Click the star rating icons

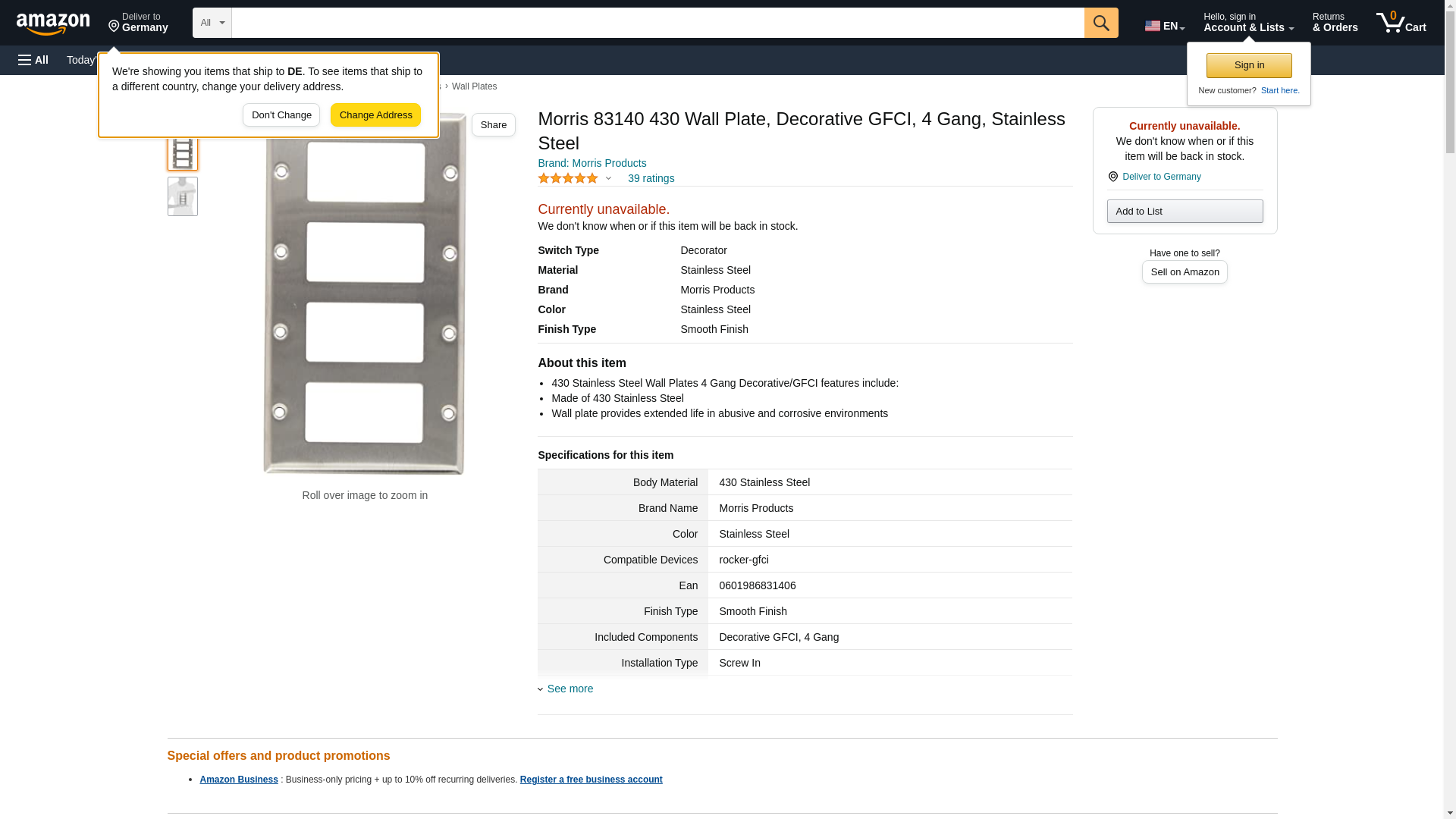[x=568, y=178]
